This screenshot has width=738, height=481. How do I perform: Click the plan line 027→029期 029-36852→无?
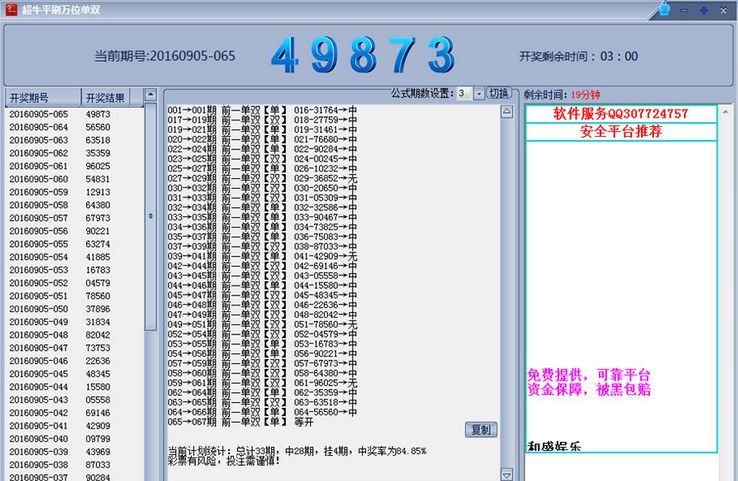coord(262,178)
